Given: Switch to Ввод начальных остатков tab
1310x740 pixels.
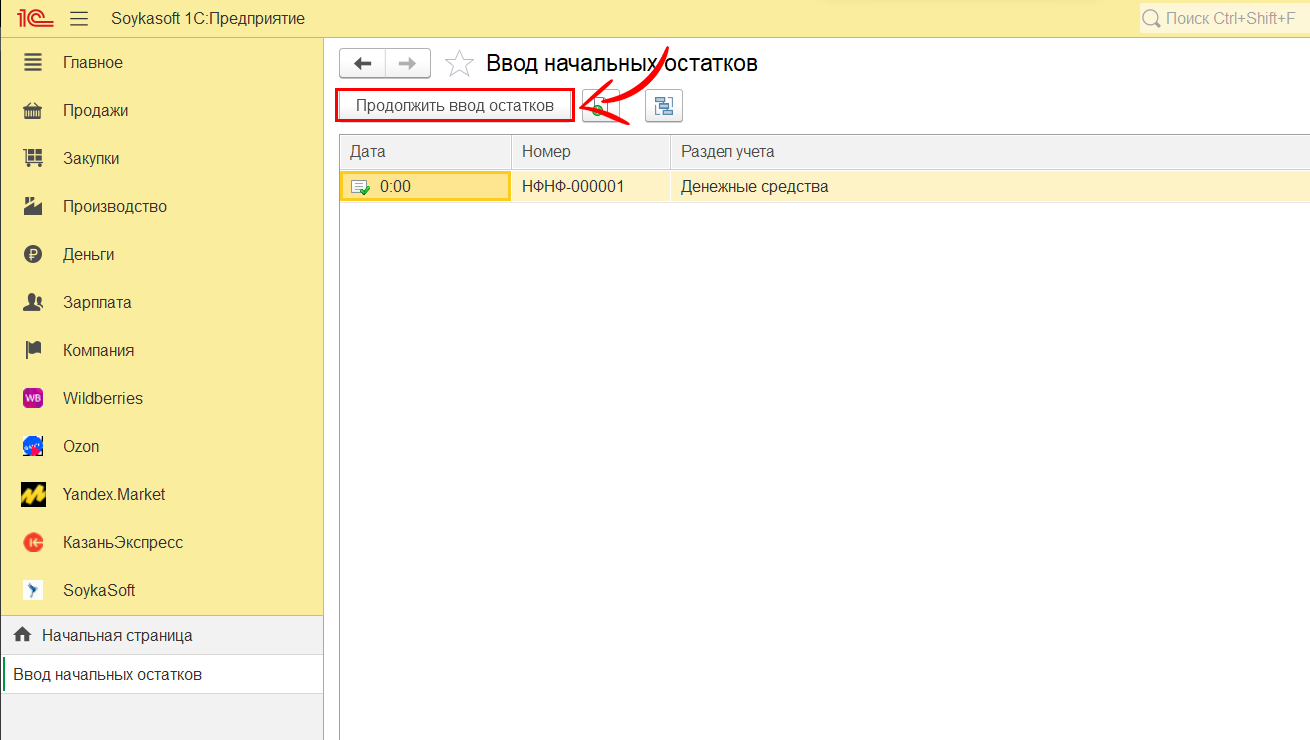Looking at the screenshot, I should point(162,674).
